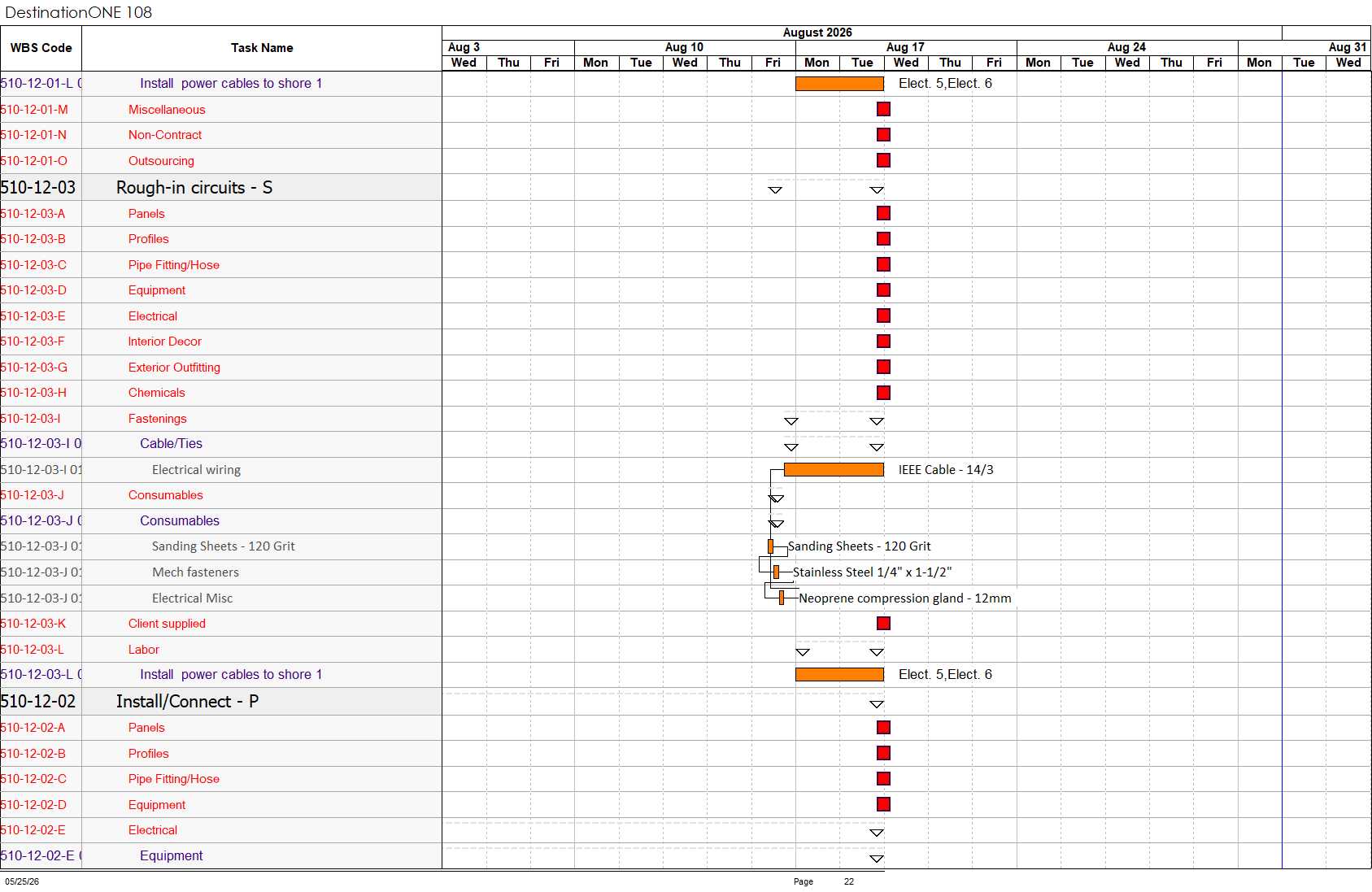Image resolution: width=1372 pixels, height=892 pixels.
Task: Select the red marker on Outsourcing row
Action: click(x=883, y=160)
